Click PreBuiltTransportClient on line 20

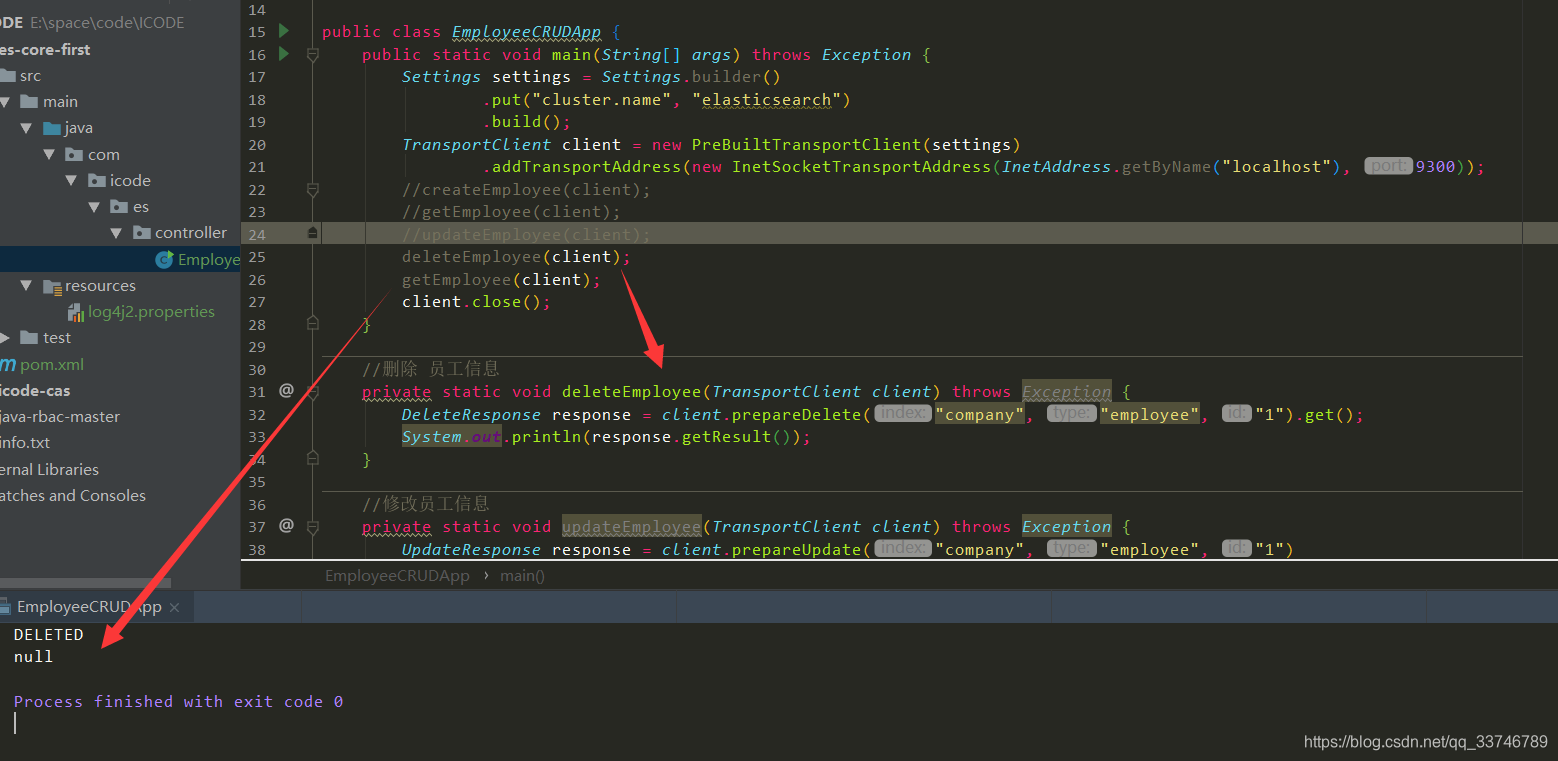tap(806, 145)
